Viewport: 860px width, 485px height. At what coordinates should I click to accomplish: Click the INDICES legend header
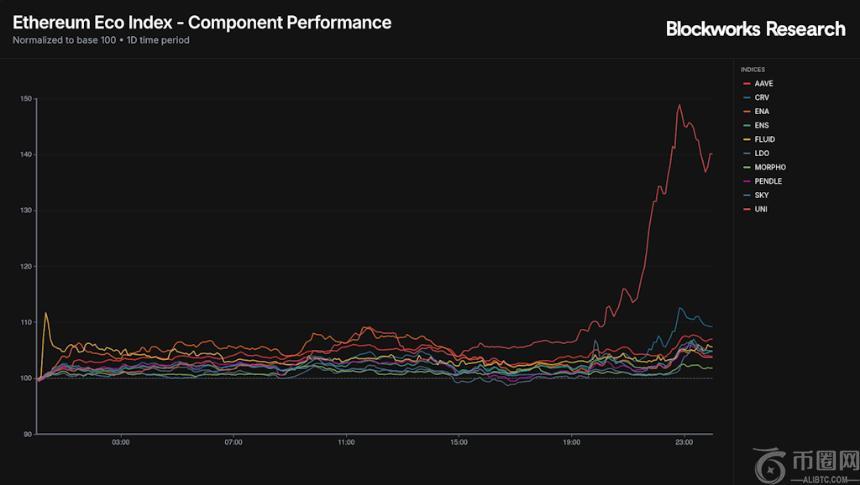753,69
